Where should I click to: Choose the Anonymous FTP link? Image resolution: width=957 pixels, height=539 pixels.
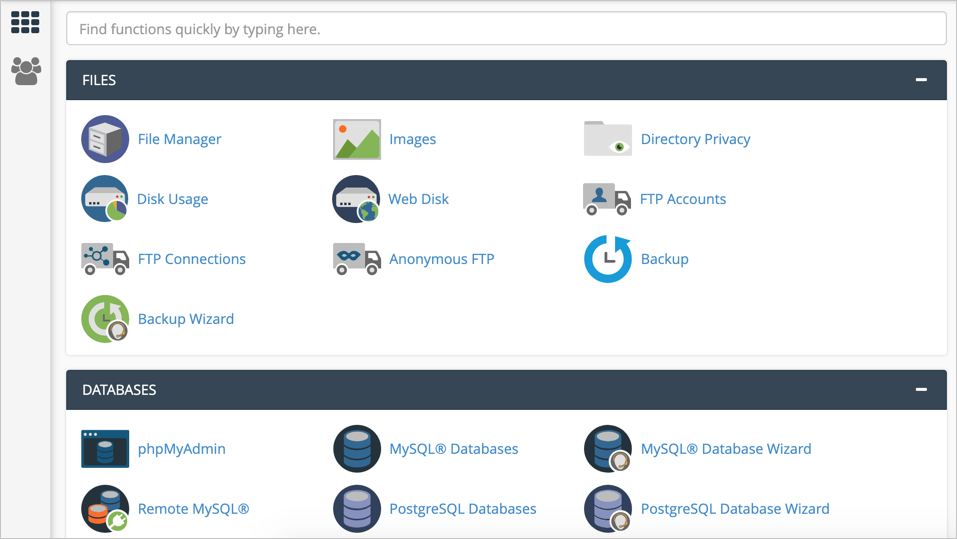(x=442, y=259)
